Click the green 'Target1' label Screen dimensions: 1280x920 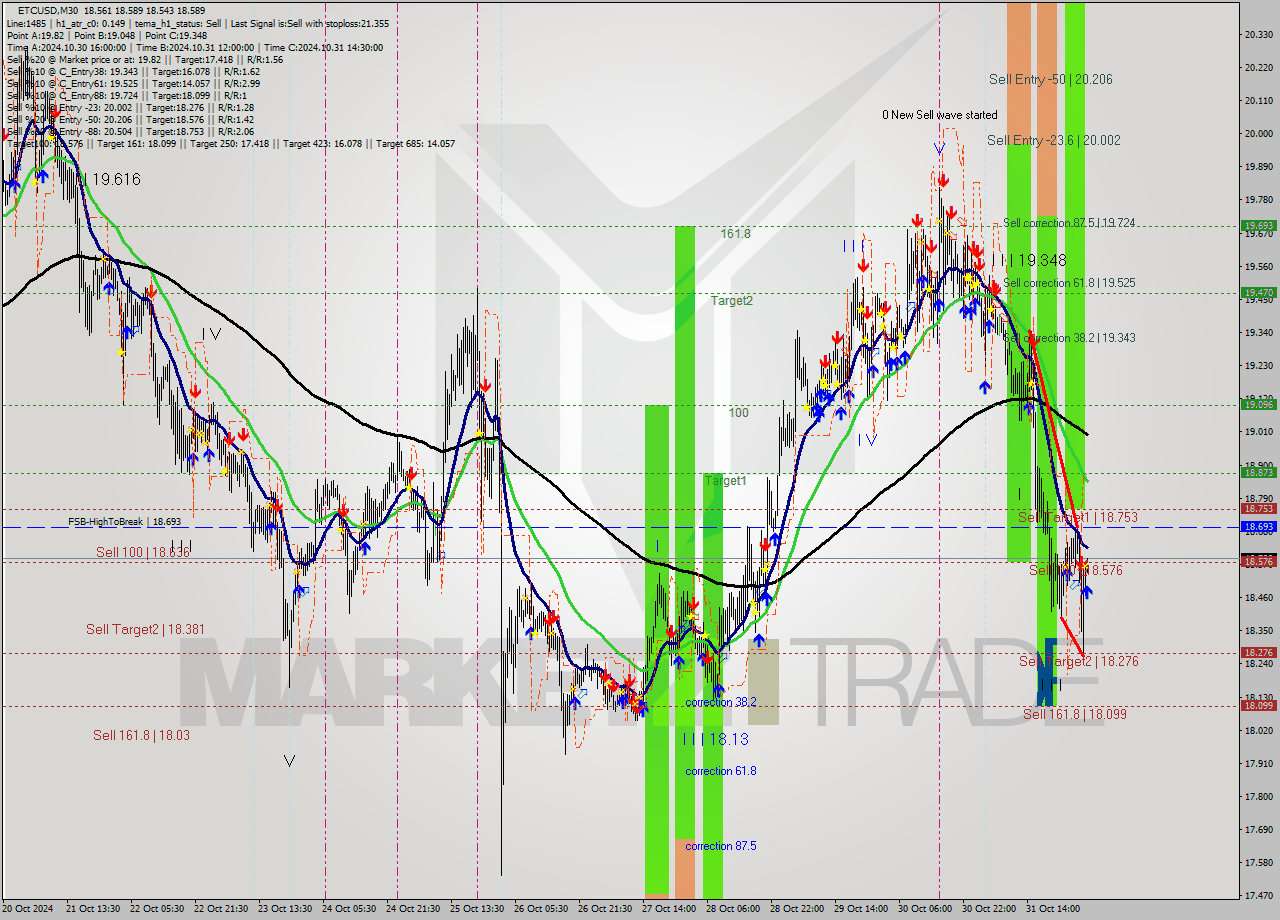pyautogui.click(x=725, y=481)
